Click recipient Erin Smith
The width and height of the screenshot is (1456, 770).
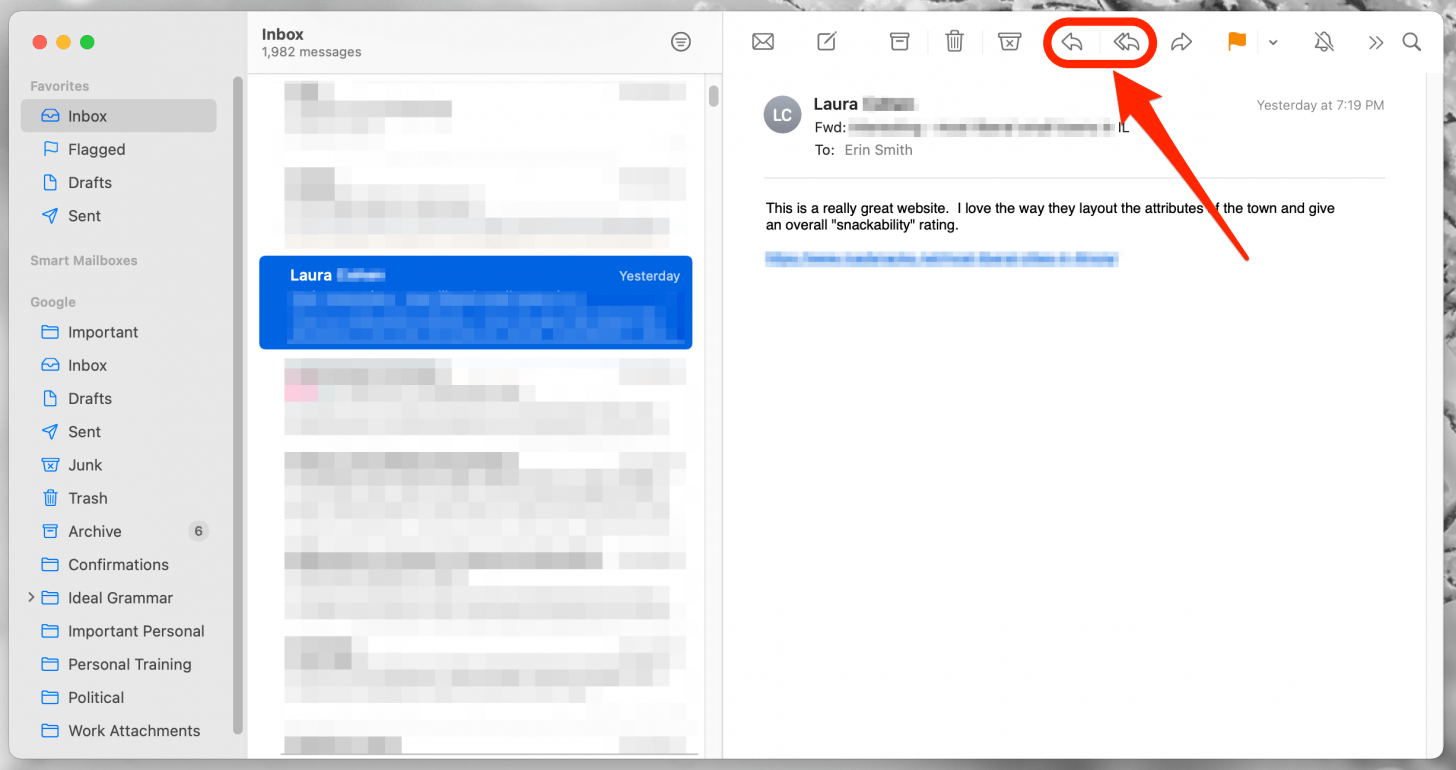(x=878, y=149)
